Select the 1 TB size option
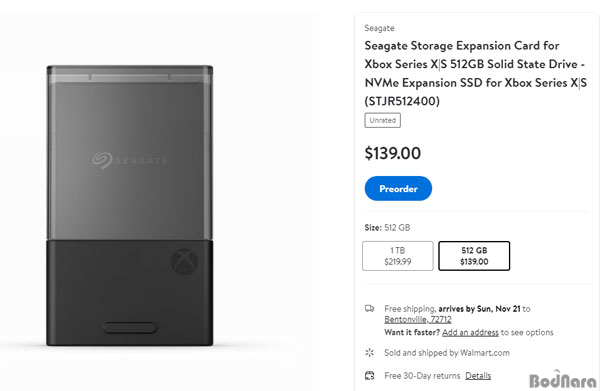 pos(398,256)
